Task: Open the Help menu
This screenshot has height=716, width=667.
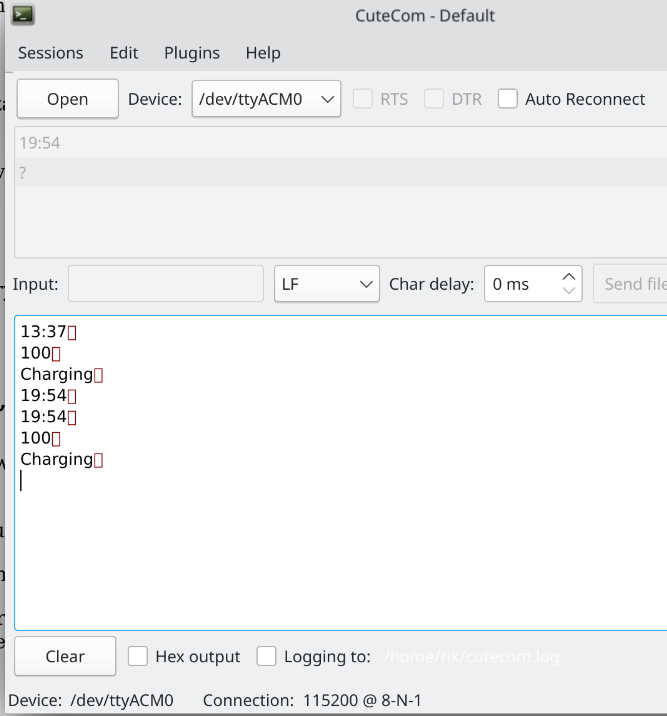Action: tap(263, 53)
